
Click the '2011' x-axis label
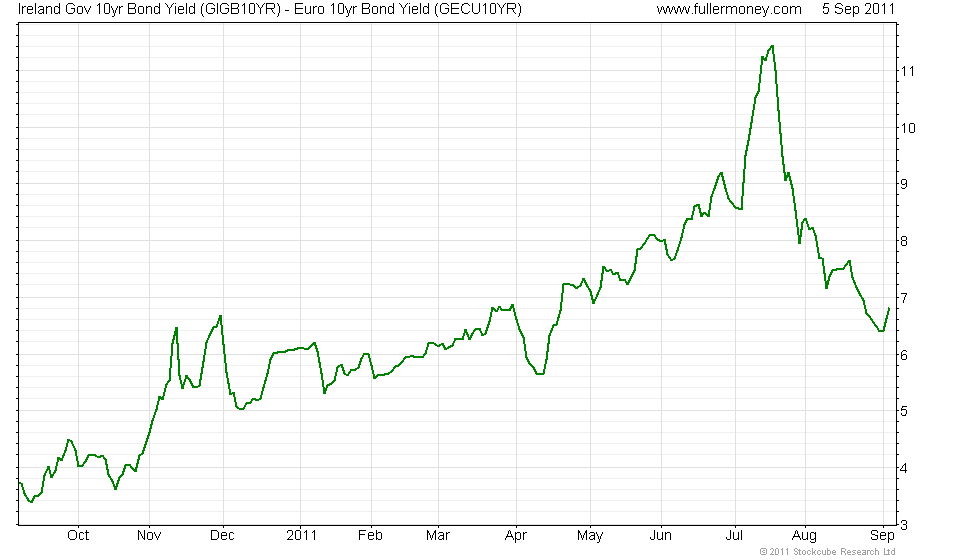(x=302, y=536)
